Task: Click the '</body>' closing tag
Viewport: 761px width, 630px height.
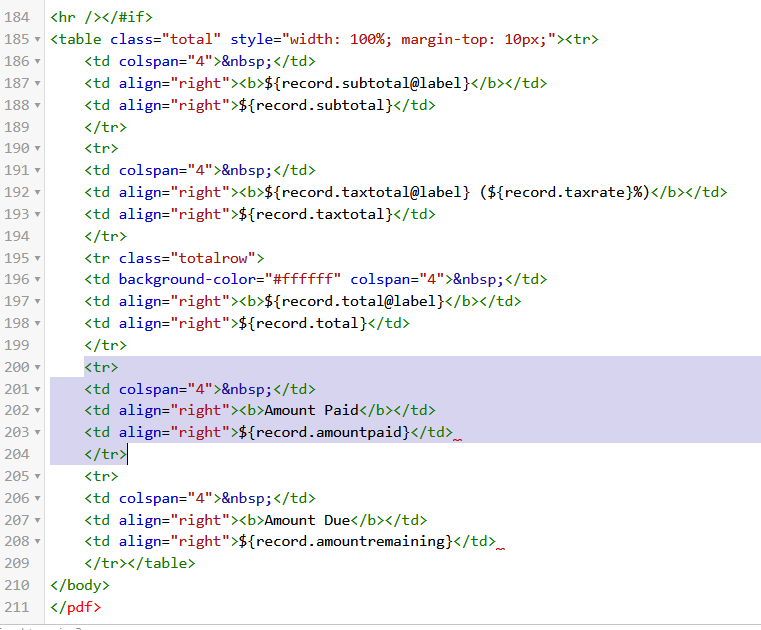Action: [x=80, y=585]
